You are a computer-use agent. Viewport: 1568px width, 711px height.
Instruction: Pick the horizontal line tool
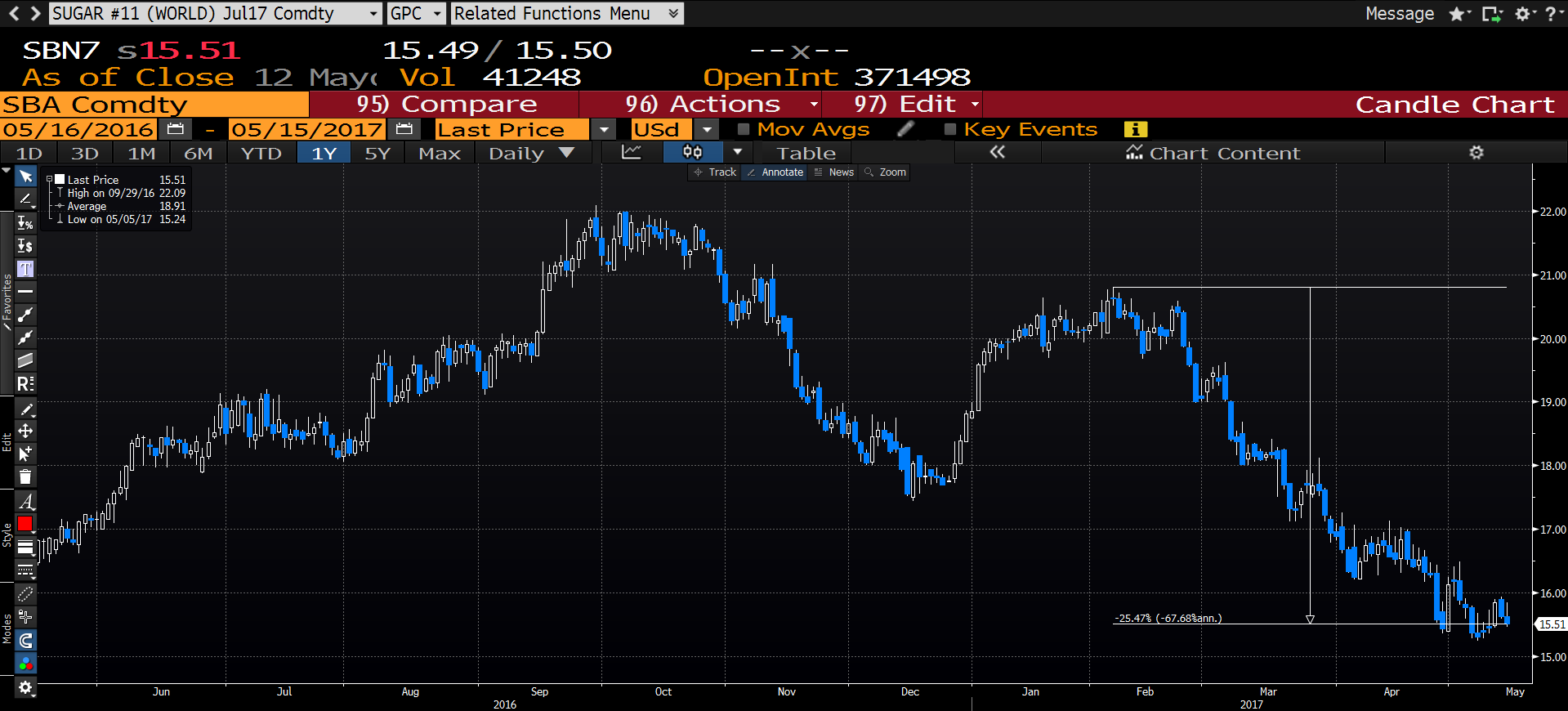(25, 292)
